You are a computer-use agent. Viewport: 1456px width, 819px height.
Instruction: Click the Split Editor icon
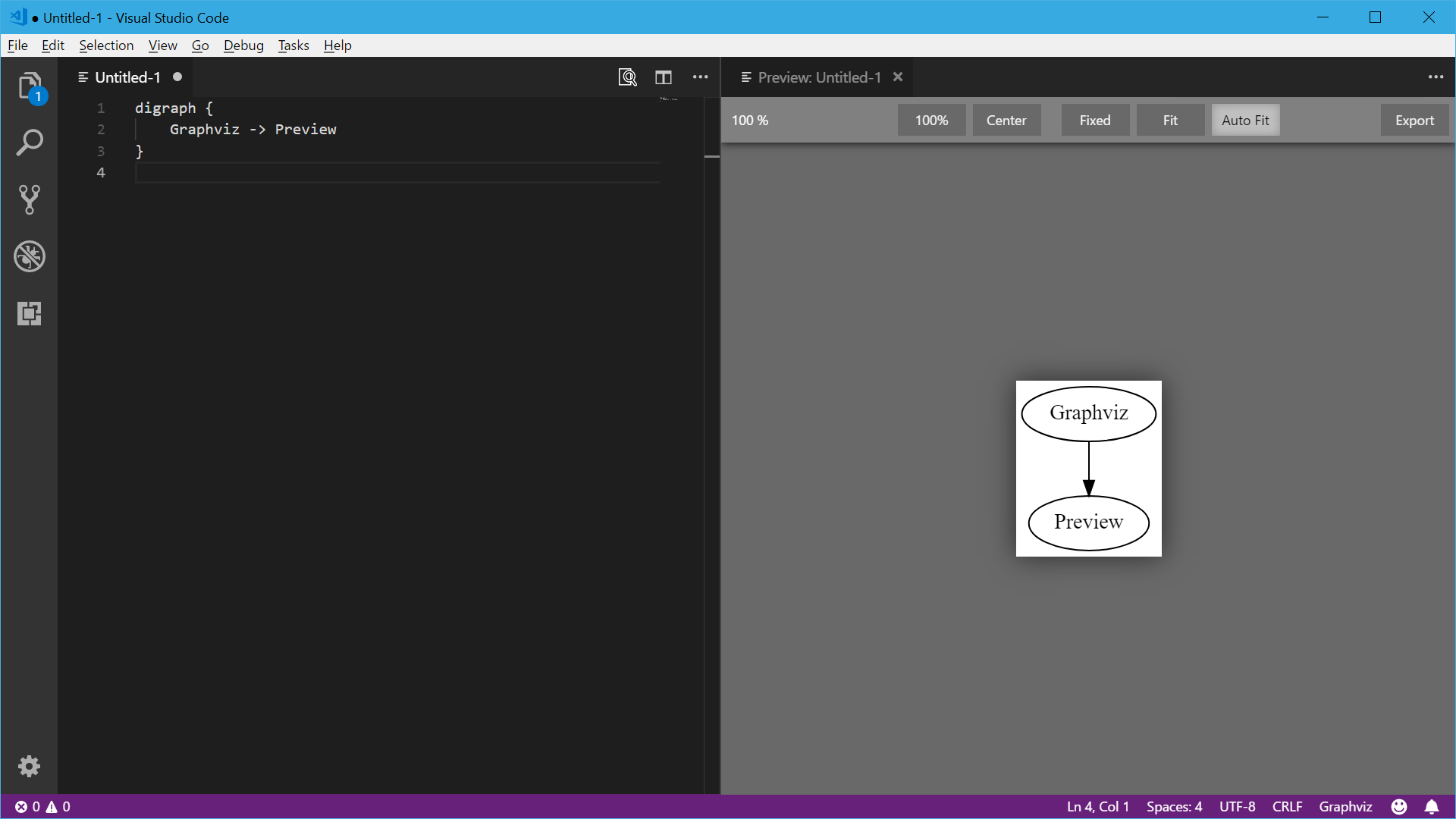[x=664, y=77]
